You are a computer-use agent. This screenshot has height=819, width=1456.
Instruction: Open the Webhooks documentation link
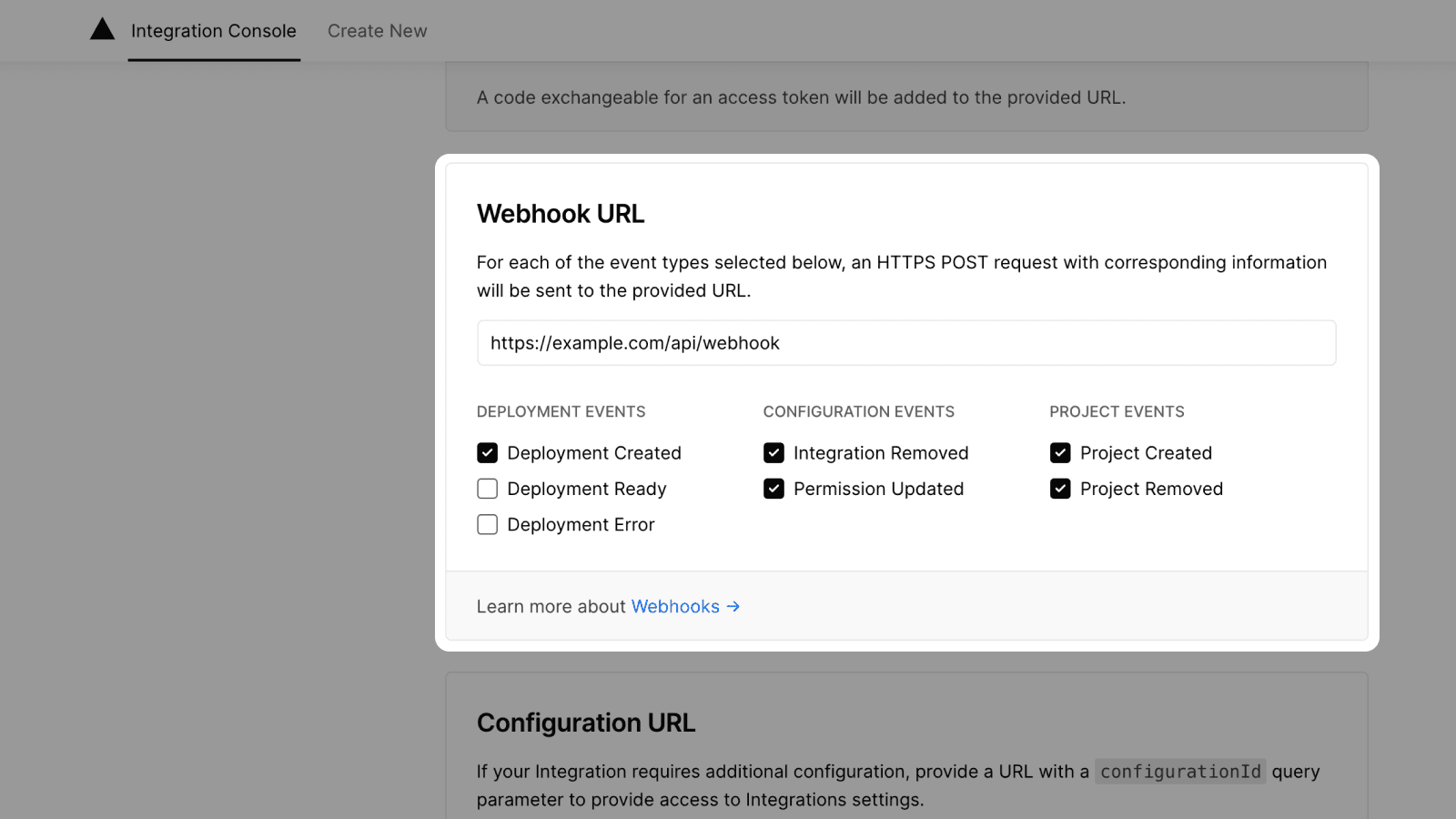(675, 606)
